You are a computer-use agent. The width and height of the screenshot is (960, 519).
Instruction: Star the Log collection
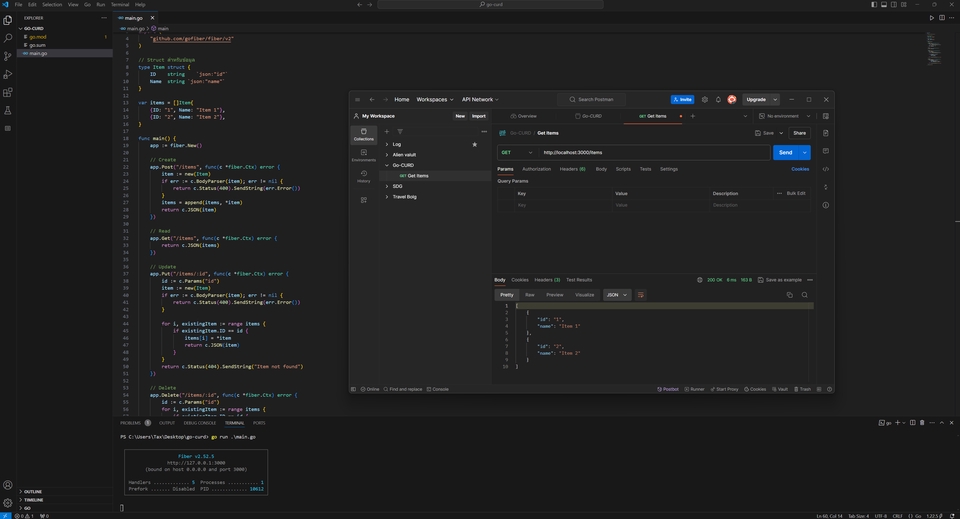tap(474, 144)
